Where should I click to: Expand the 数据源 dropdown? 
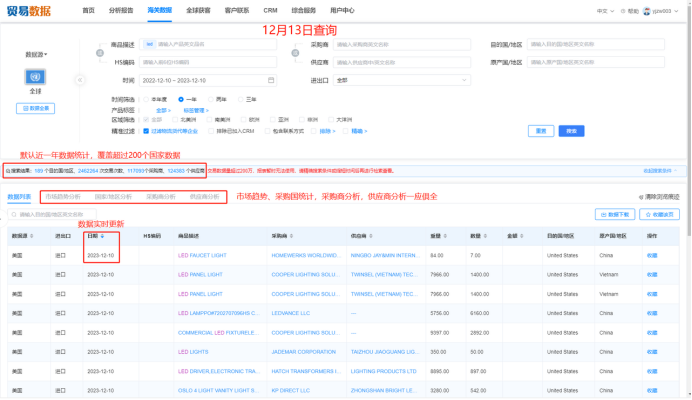pyautogui.click(x=37, y=54)
